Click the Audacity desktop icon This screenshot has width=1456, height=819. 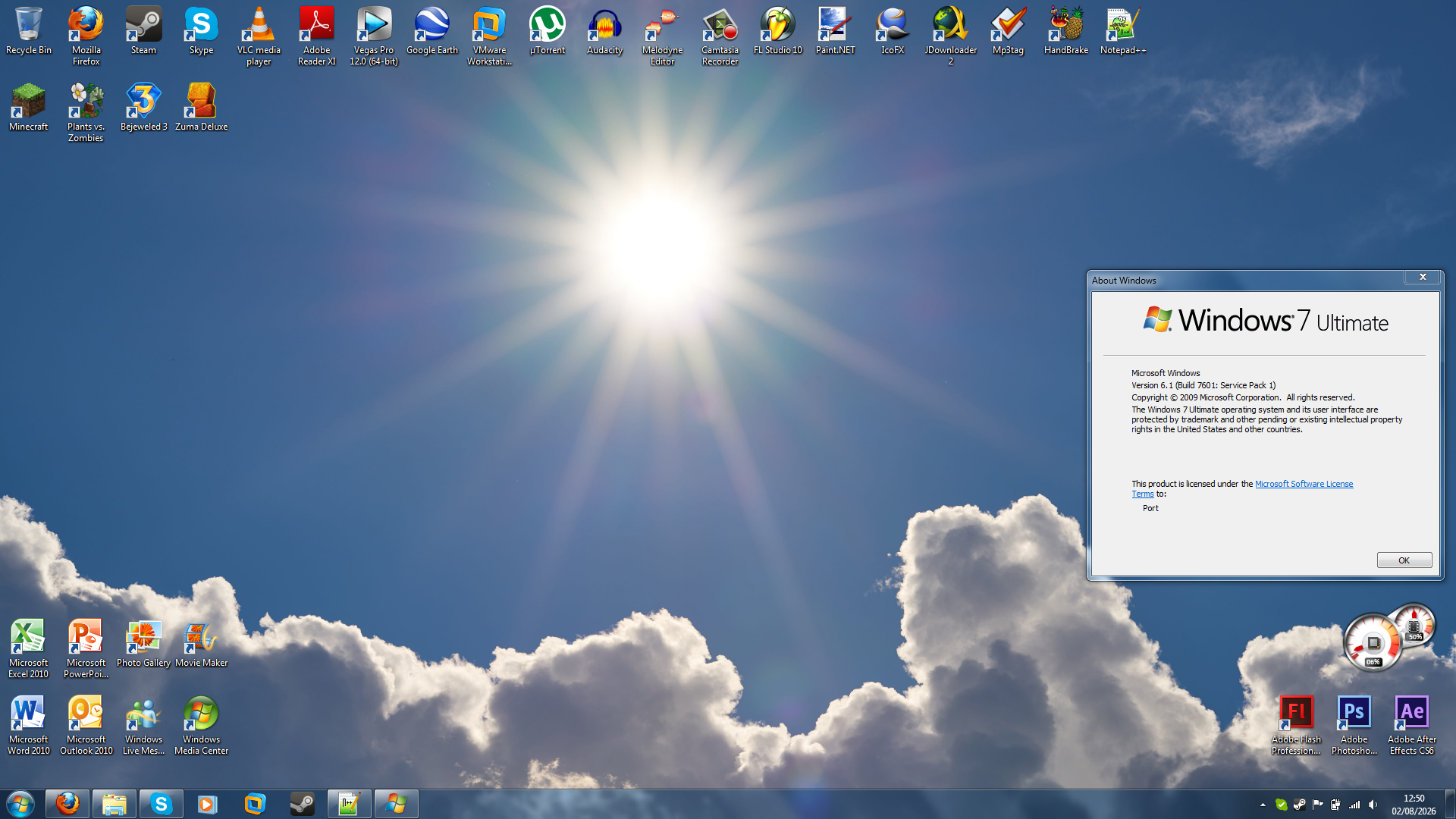click(x=604, y=32)
